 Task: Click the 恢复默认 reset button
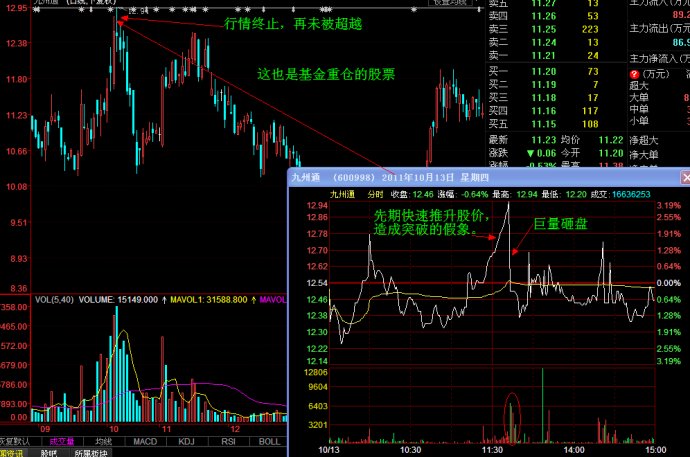pyautogui.click(x=18, y=440)
